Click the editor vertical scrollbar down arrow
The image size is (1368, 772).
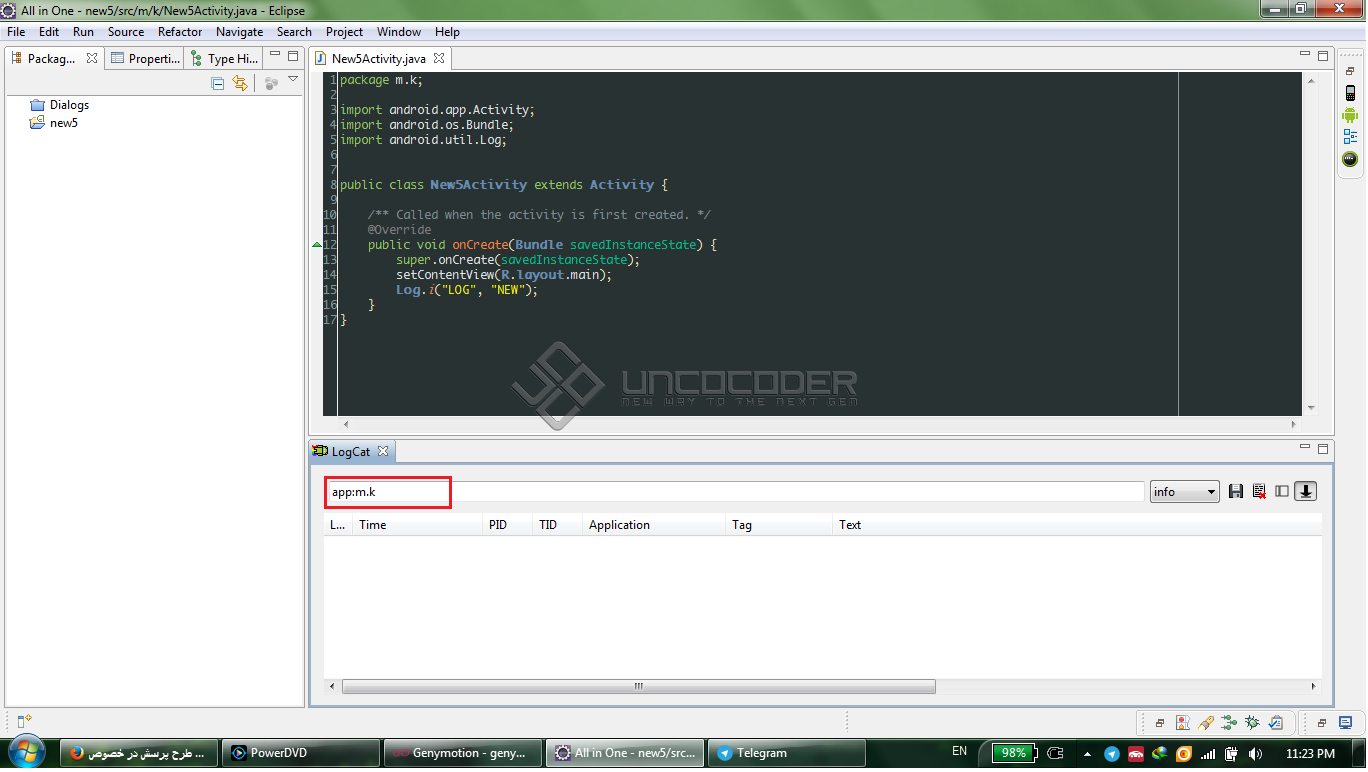pos(1311,408)
